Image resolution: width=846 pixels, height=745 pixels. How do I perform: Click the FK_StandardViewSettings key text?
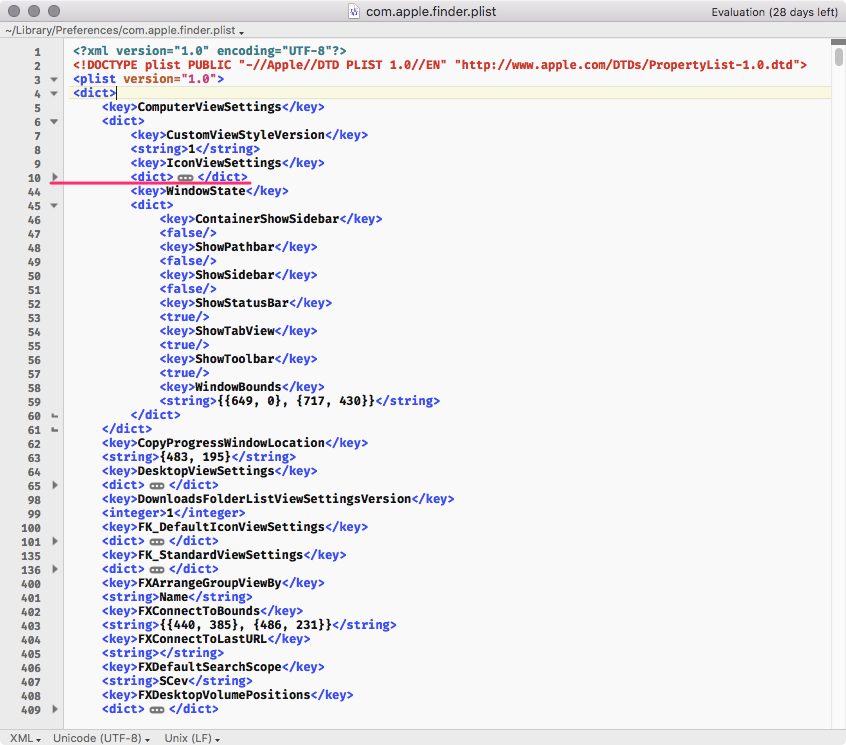(220, 556)
